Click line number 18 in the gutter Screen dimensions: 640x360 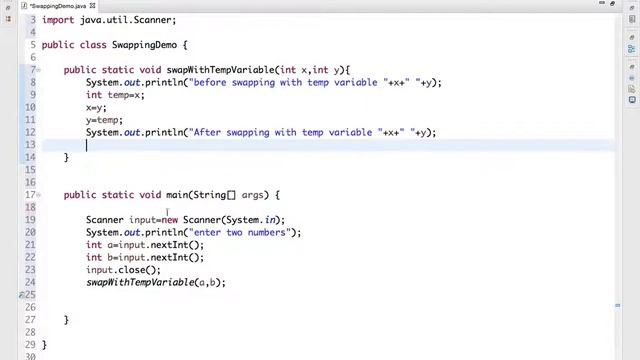click(x=30, y=207)
